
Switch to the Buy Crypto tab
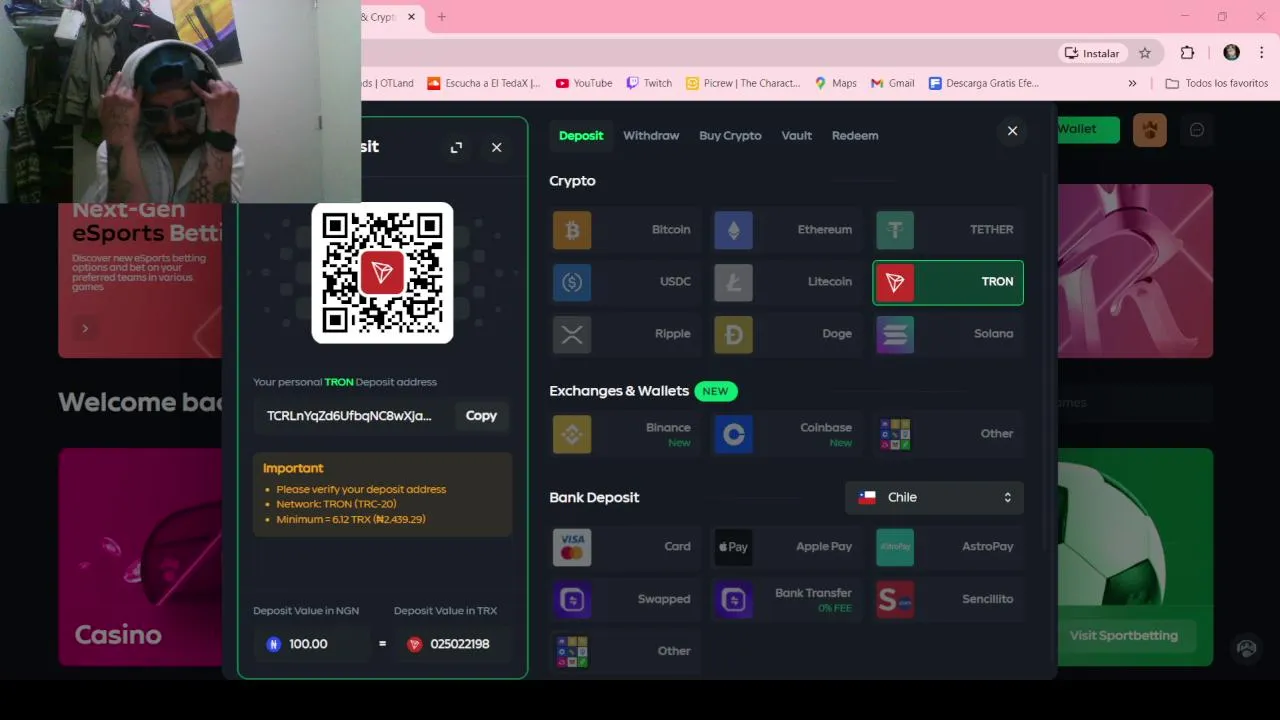tap(730, 136)
